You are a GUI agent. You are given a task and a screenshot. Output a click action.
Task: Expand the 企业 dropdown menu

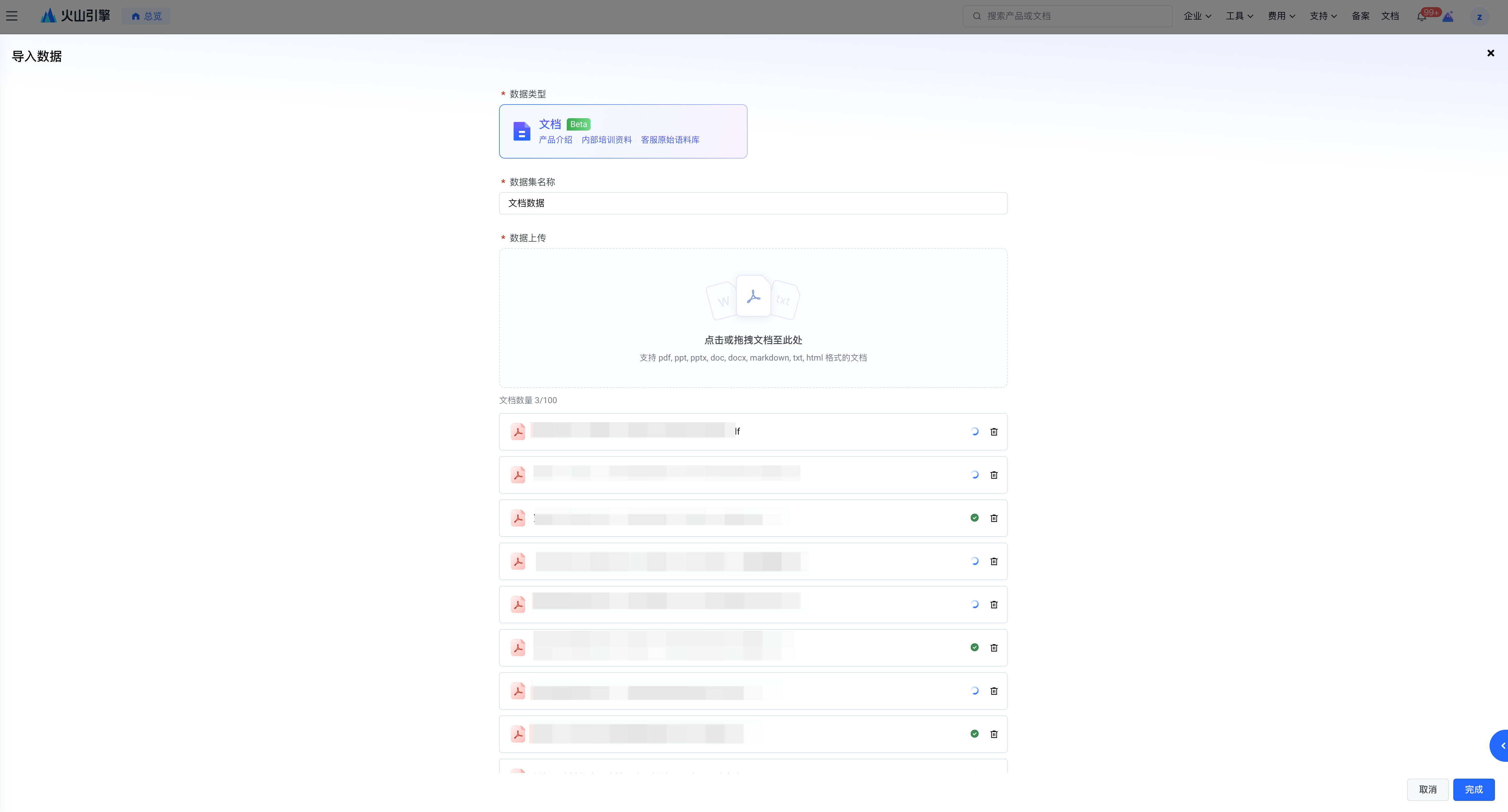tap(1197, 16)
